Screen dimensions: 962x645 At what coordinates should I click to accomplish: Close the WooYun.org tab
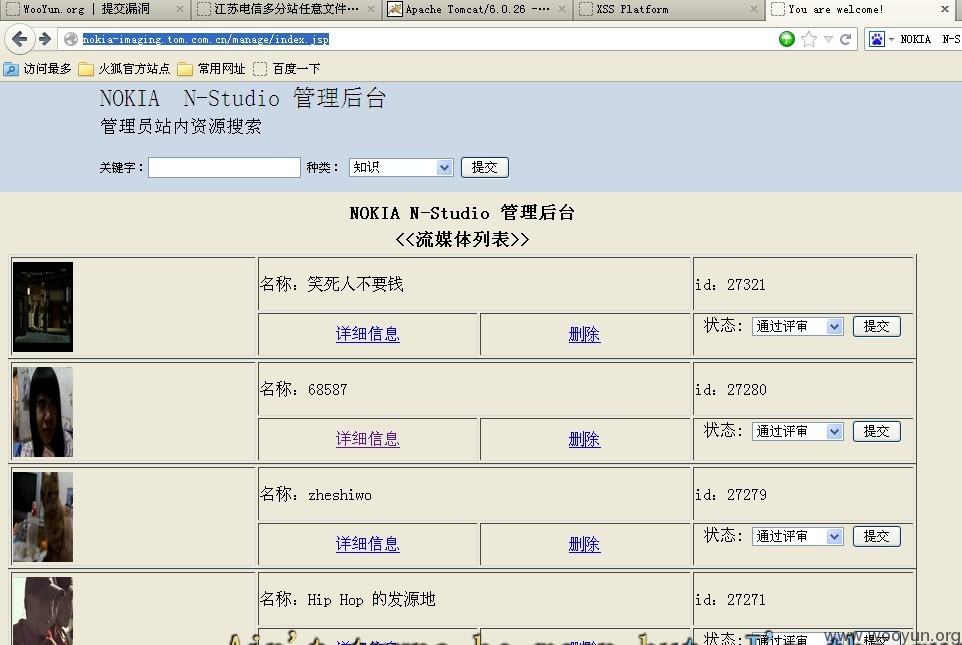coord(180,9)
